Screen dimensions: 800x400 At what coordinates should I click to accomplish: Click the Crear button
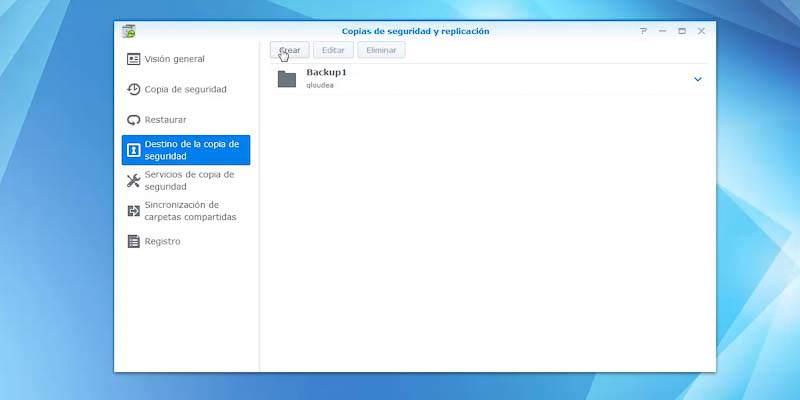pos(289,50)
